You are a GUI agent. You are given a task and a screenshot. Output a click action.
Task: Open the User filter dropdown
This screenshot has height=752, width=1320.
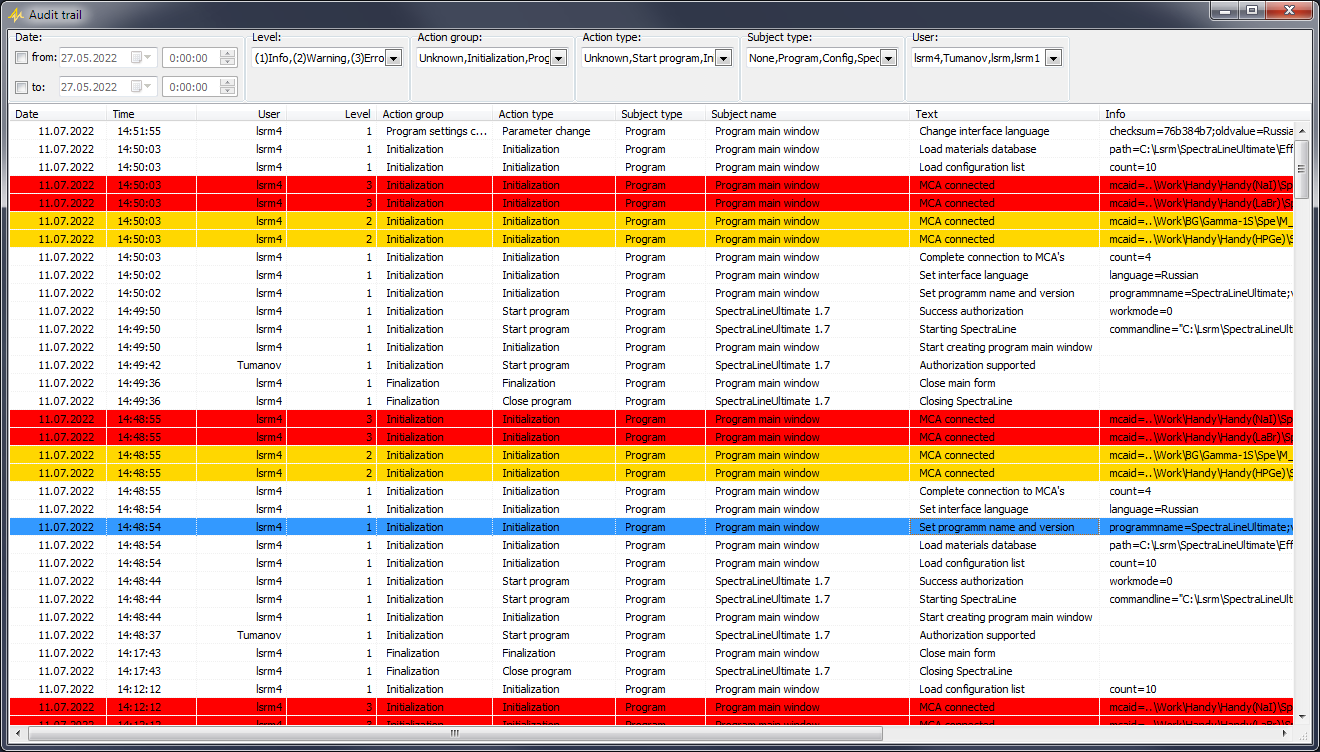tap(1052, 58)
